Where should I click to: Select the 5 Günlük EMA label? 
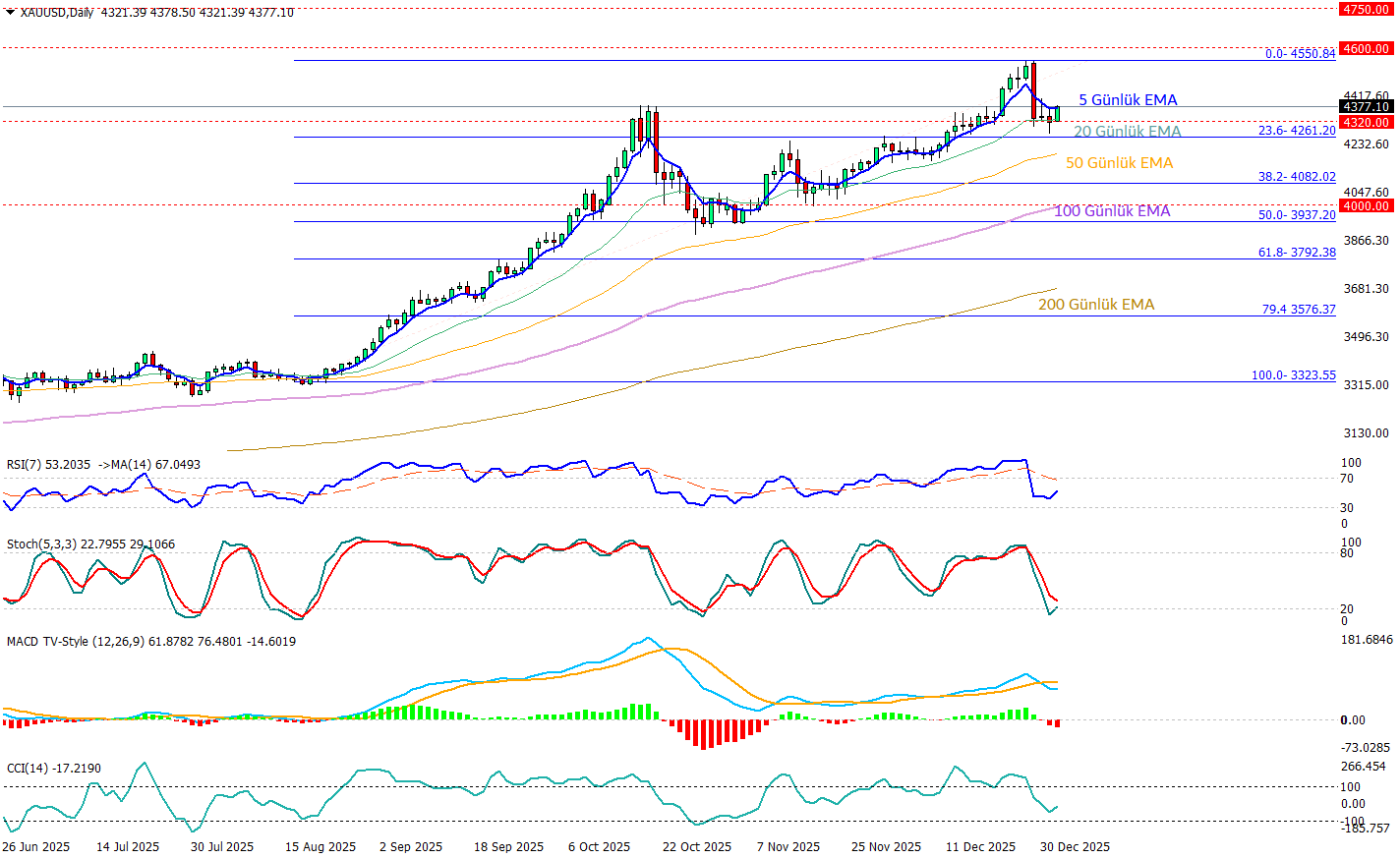tap(1128, 100)
